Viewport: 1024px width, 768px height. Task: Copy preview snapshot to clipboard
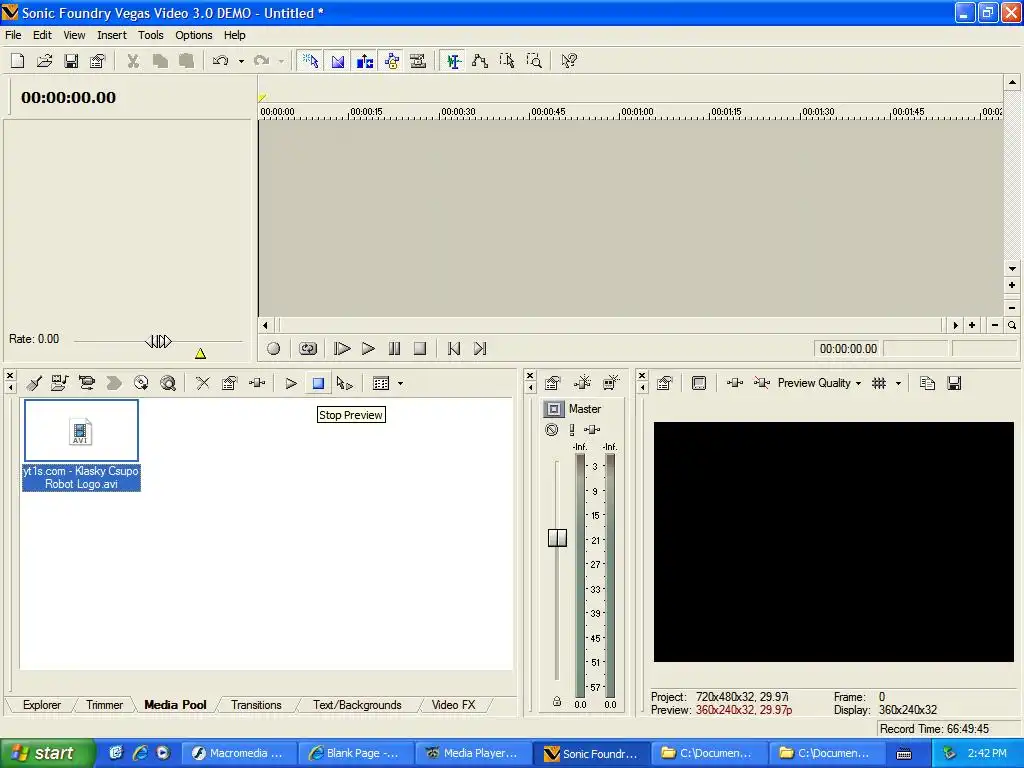point(927,383)
